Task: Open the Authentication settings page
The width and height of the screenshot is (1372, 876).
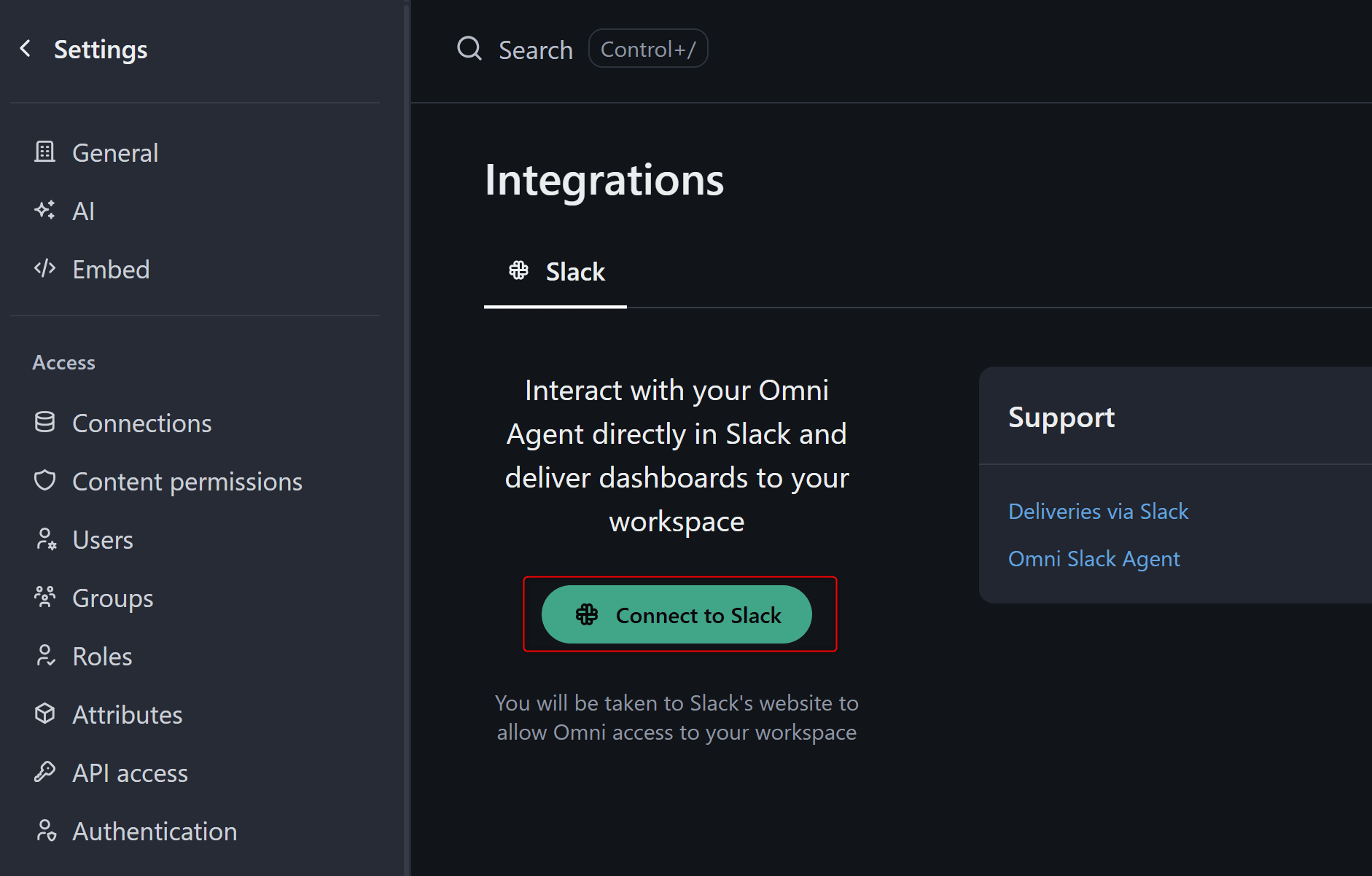Action: (155, 832)
